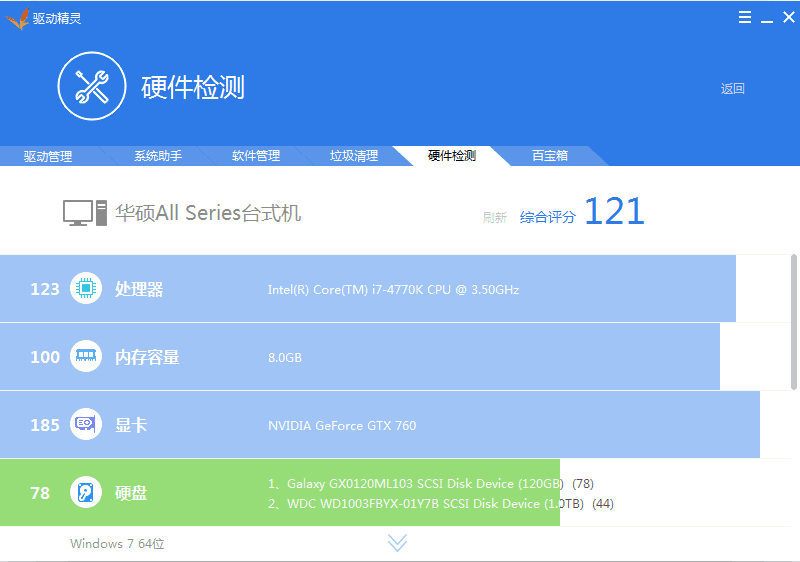Viewport: 800px width, 562px height.
Task: Switch to the 系统助手 tab
Action: tap(158, 156)
